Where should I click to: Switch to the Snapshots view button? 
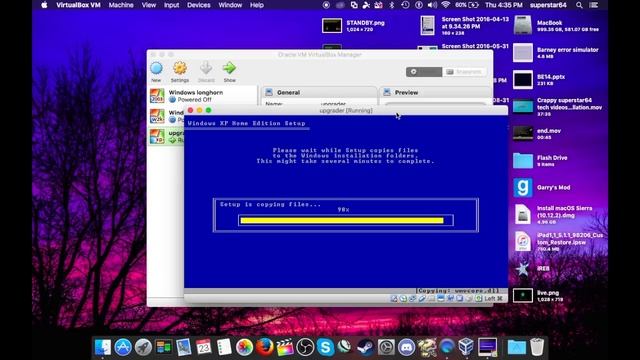(x=464, y=72)
